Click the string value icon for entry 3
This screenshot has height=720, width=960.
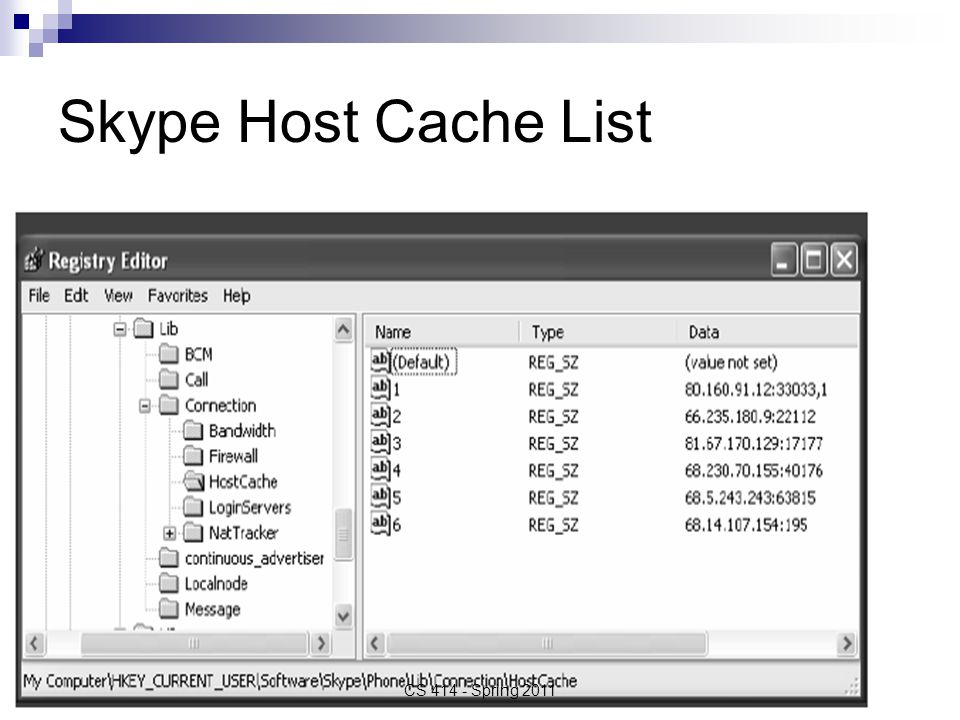pos(380,442)
